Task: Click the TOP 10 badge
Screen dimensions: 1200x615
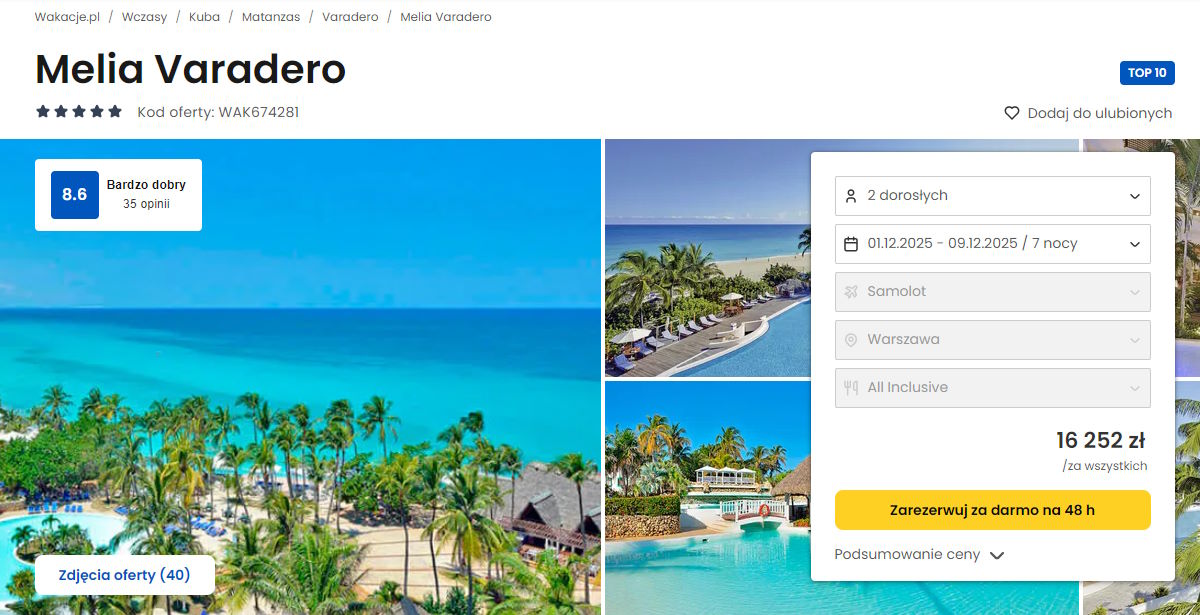Action: click(x=1147, y=73)
